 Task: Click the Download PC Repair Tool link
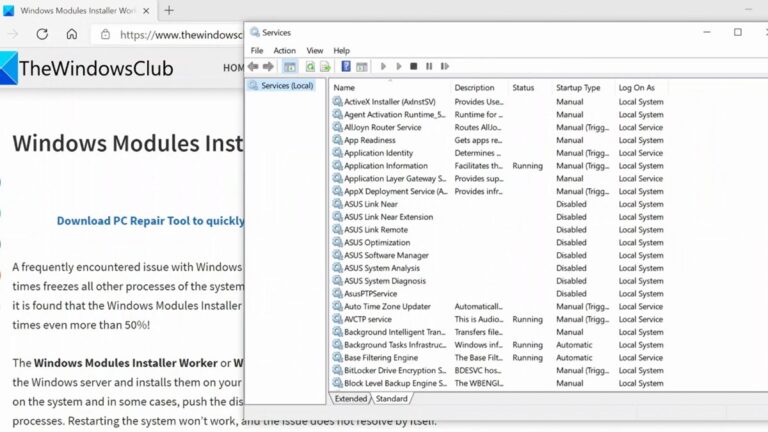tap(151, 221)
